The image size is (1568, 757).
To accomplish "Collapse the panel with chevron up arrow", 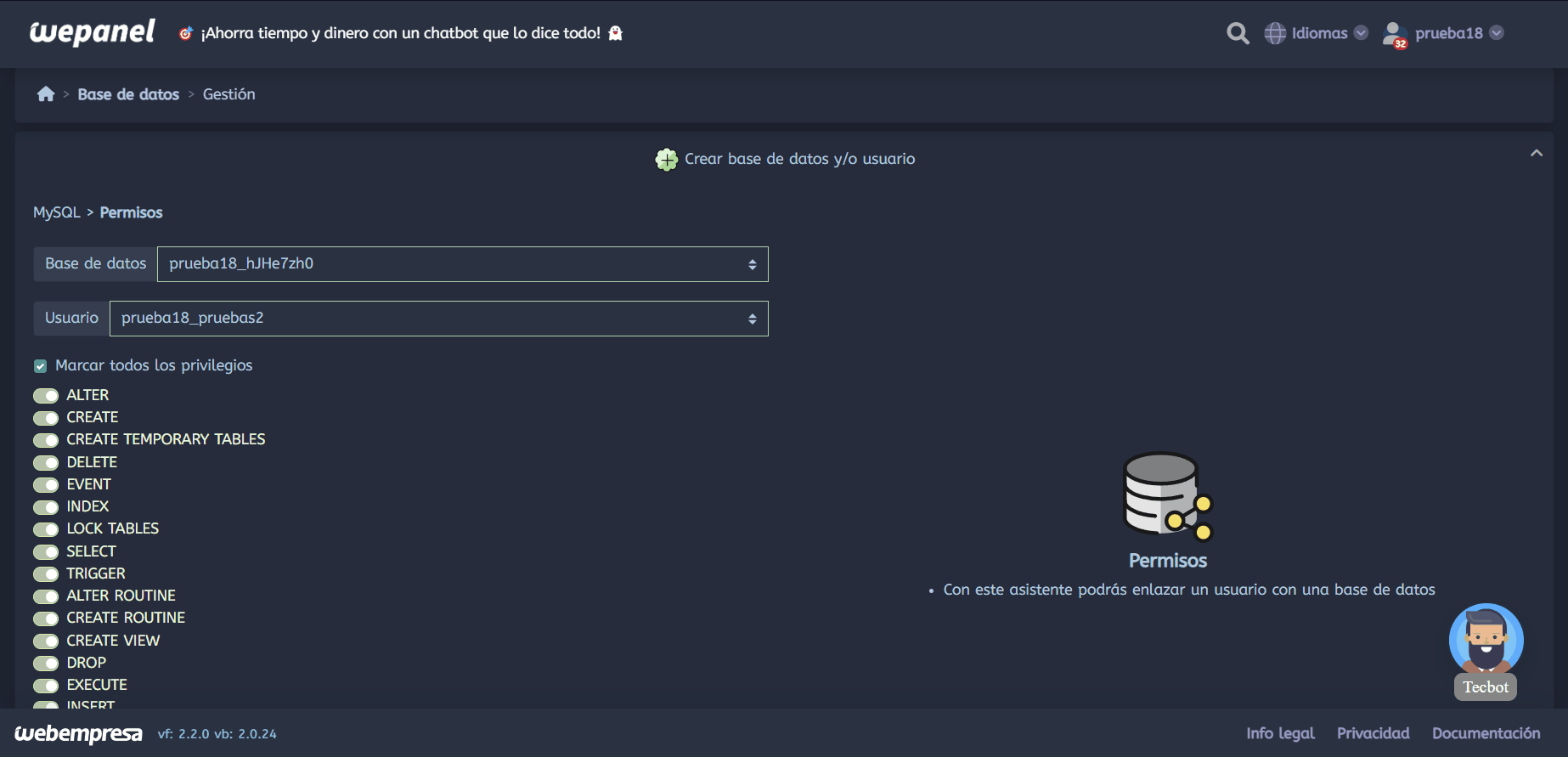I will pos(1536,154).
